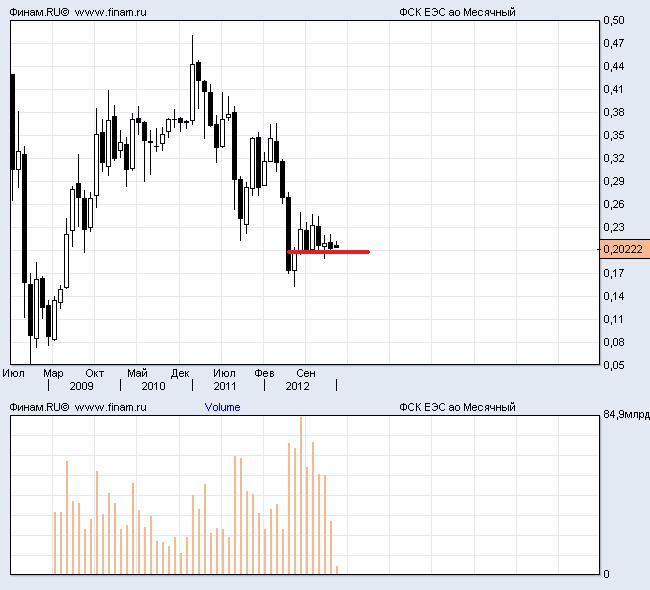Select the 0,35 price axis label
Viewport: 650px width, 590px height.
click(614, 135)
